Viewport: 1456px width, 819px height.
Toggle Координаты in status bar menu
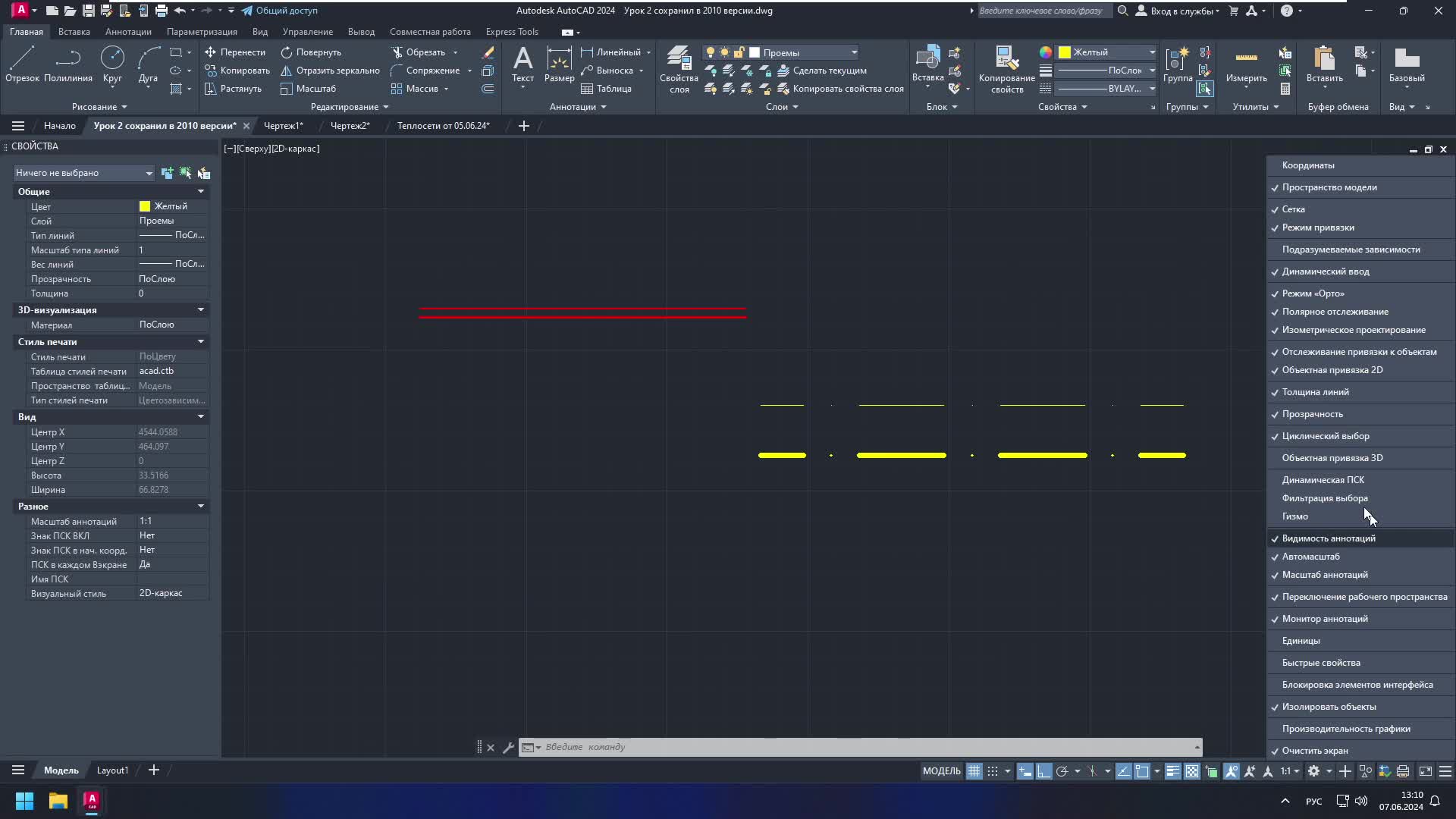pos(1360,165)
